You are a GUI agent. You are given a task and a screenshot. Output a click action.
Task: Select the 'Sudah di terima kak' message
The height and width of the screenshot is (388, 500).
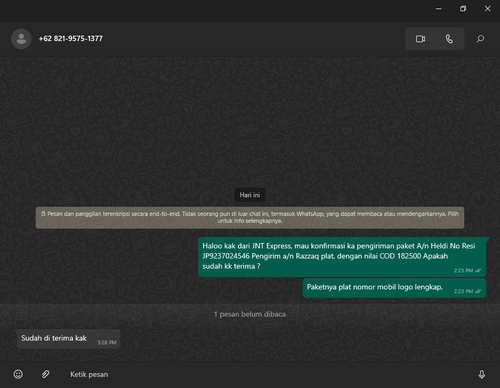pyautogui.click(x=68, y=339)
